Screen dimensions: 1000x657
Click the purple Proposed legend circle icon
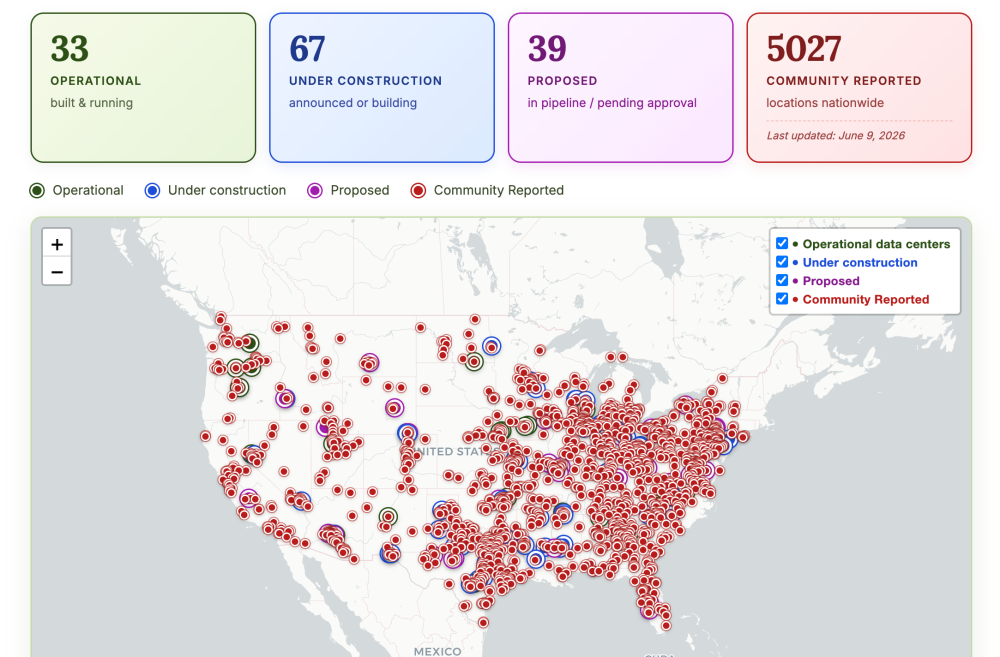315,190
